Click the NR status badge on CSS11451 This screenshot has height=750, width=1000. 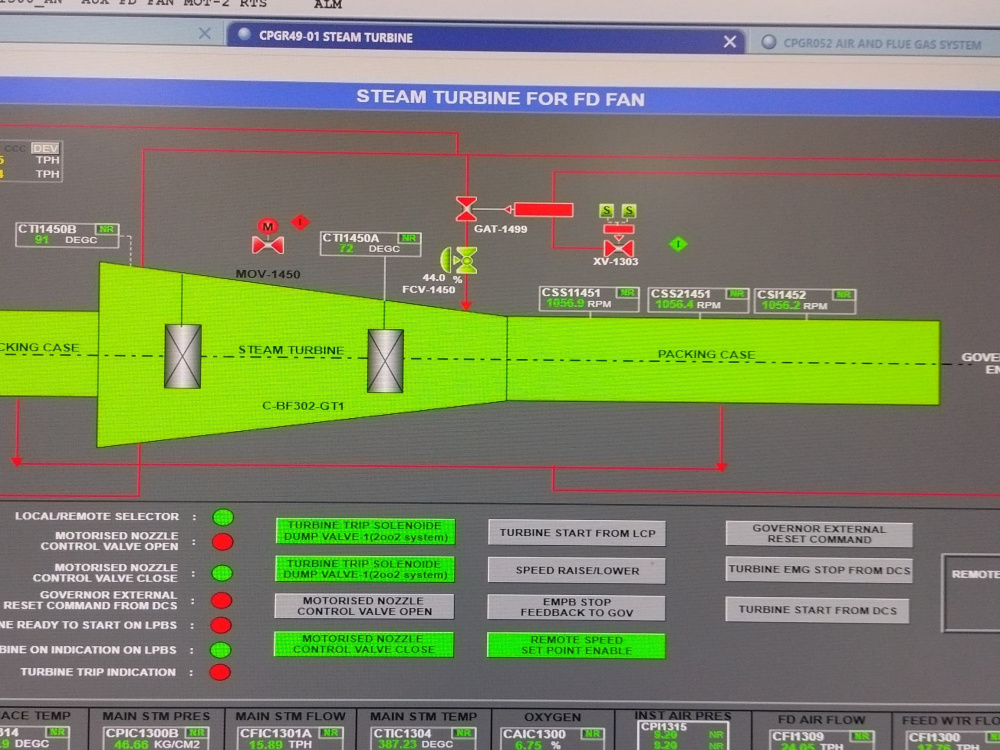pyautogui.click(x=626, y=293)
